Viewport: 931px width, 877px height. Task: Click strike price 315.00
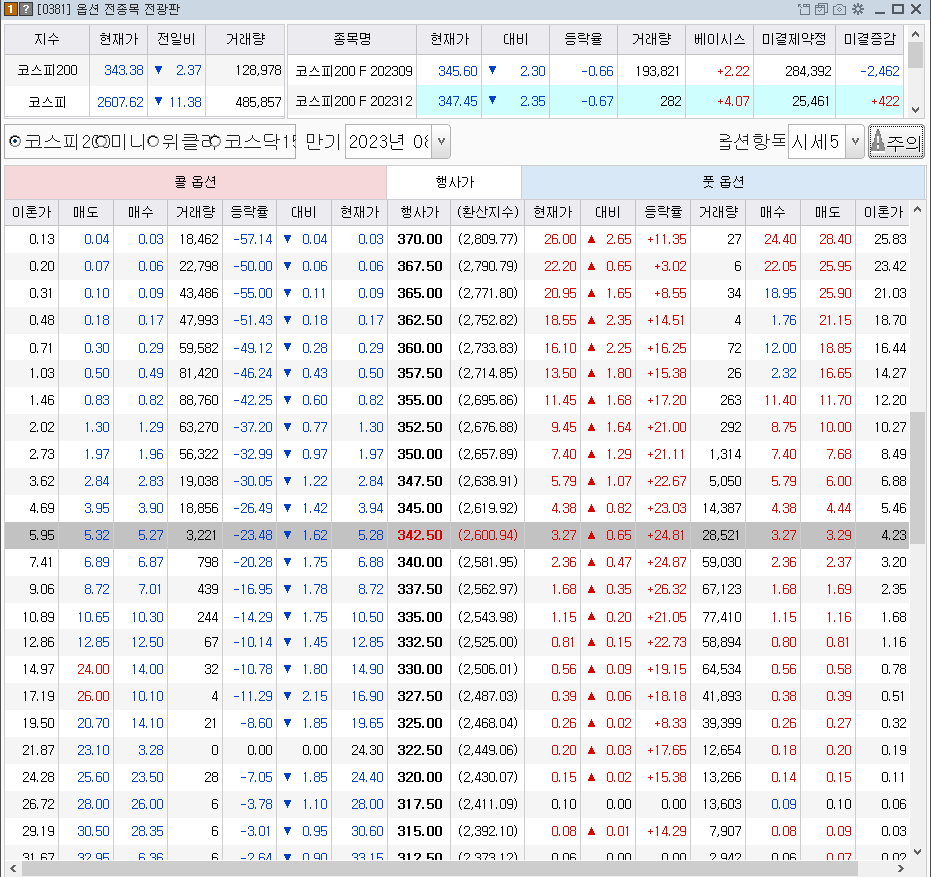pos(420,831)
